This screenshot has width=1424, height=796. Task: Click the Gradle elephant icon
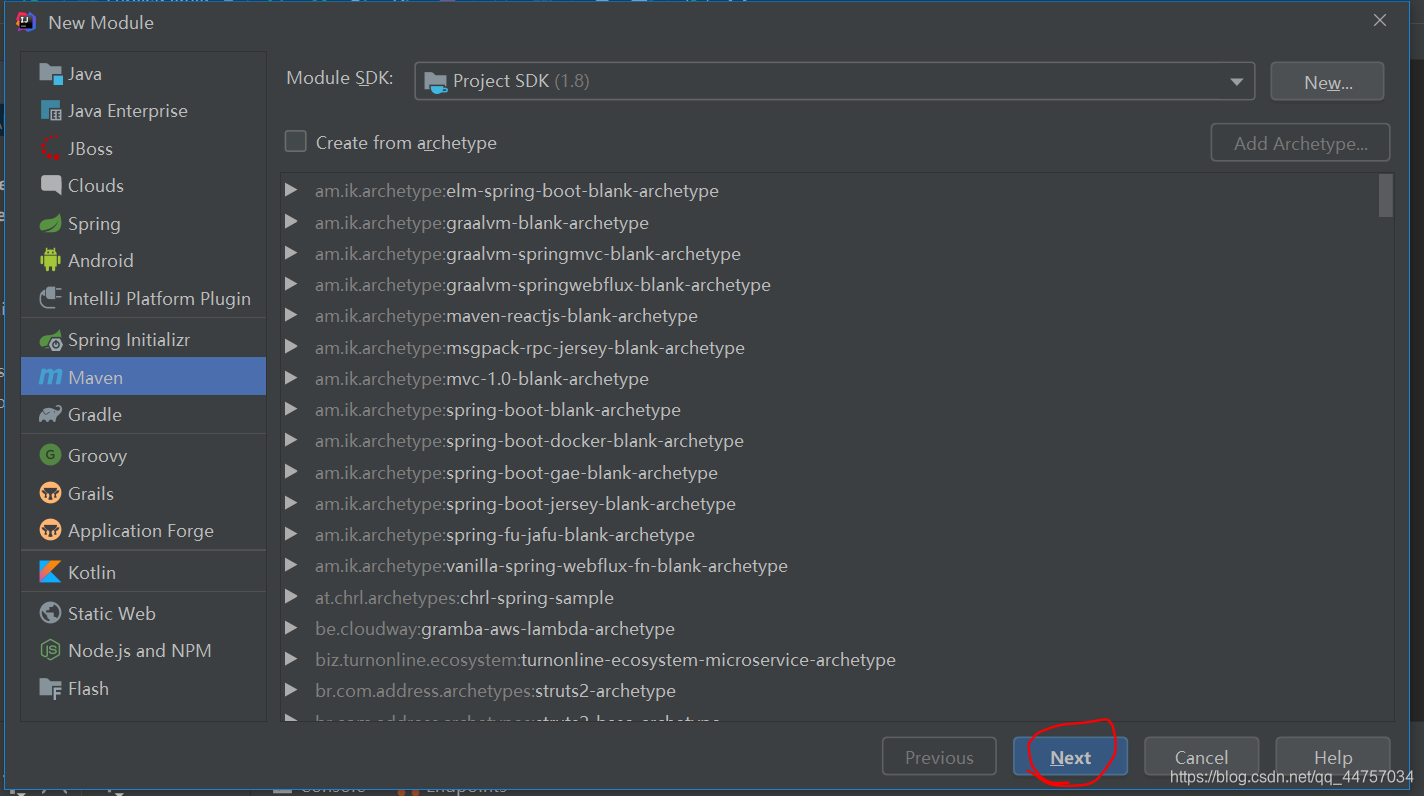(51, 414)
